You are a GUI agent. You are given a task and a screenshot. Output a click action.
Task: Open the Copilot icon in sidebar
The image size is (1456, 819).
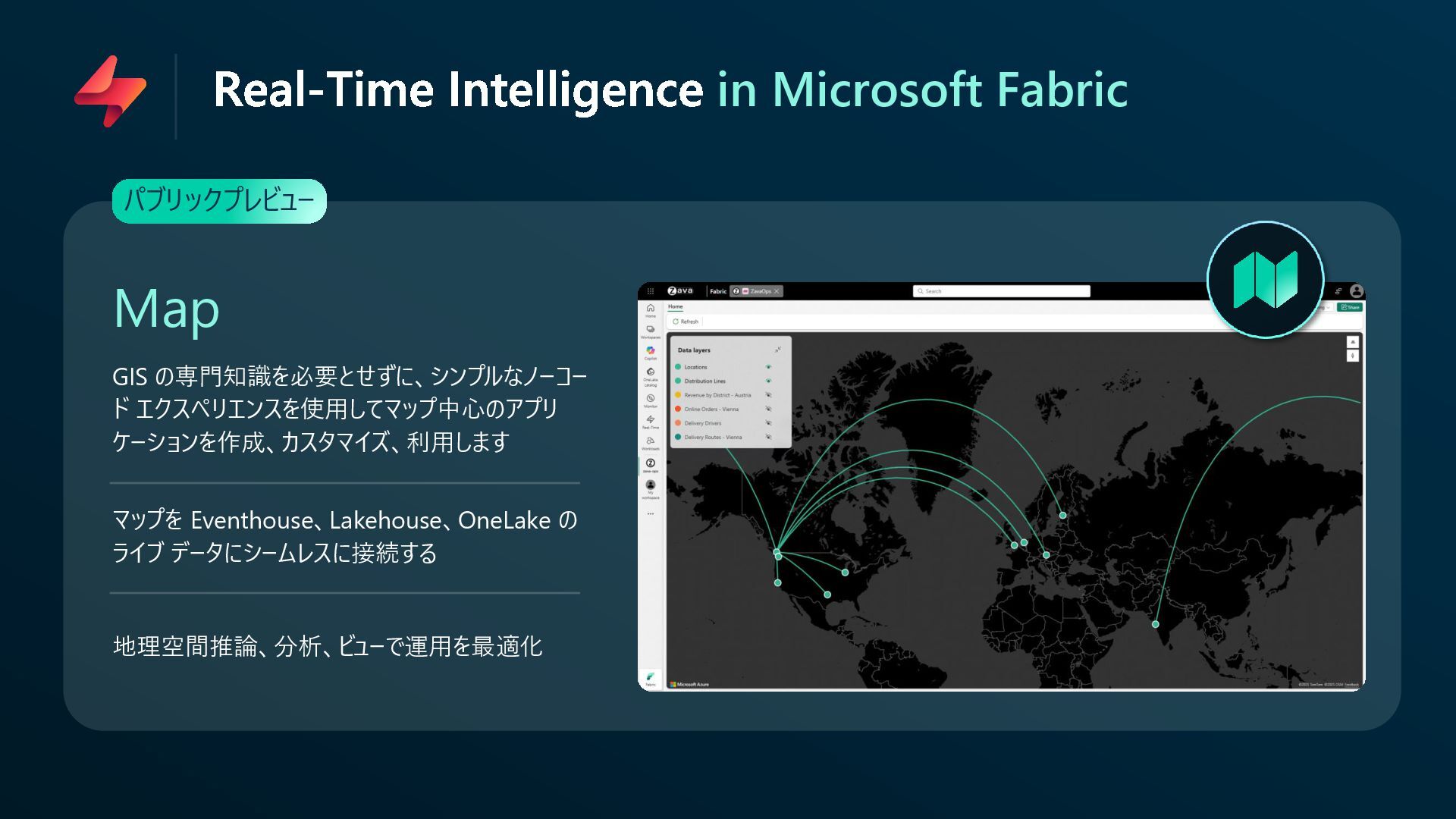click(x=650, y=351)
